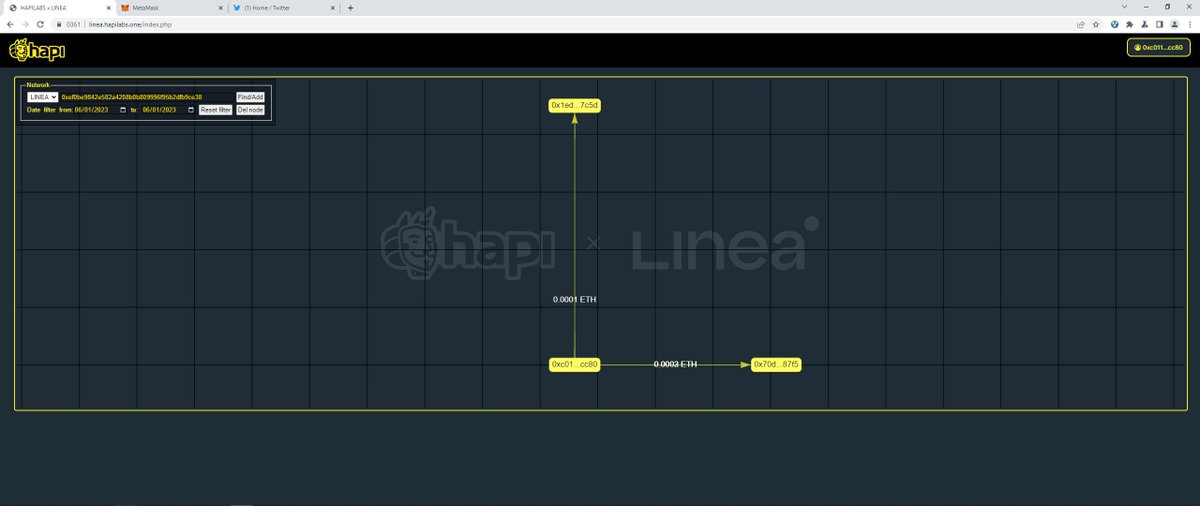This screenshot has width=1200, height=506.
Task: Click the Find/Add button
Action: pyautogui.click(x=250, y=97)
